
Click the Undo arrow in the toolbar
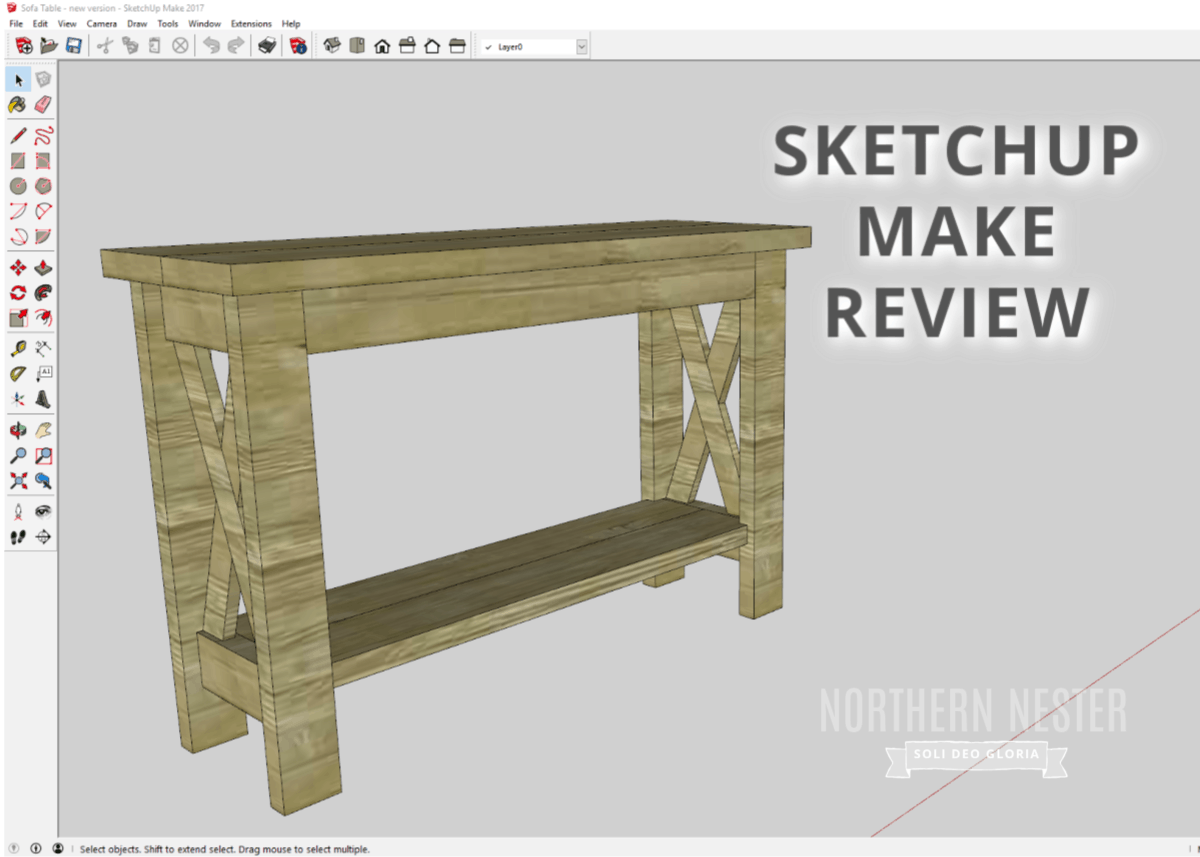click(x=211, y=46)
